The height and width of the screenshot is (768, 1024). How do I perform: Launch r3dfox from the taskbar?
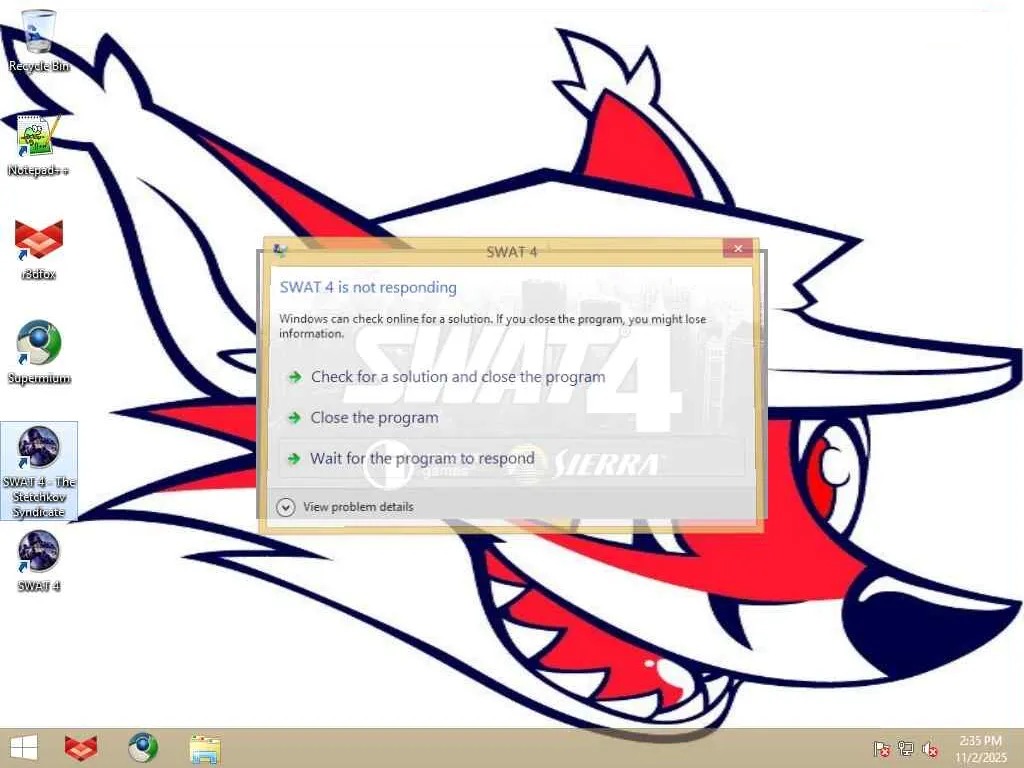pyautogui.click(x=81, y=748)
